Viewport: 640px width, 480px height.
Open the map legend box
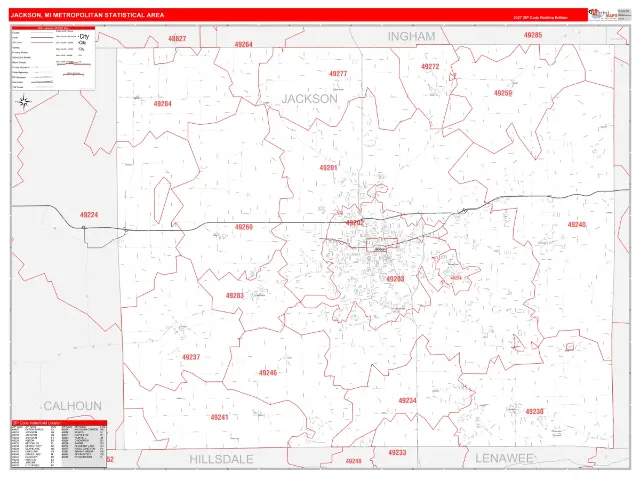point(53,58)
